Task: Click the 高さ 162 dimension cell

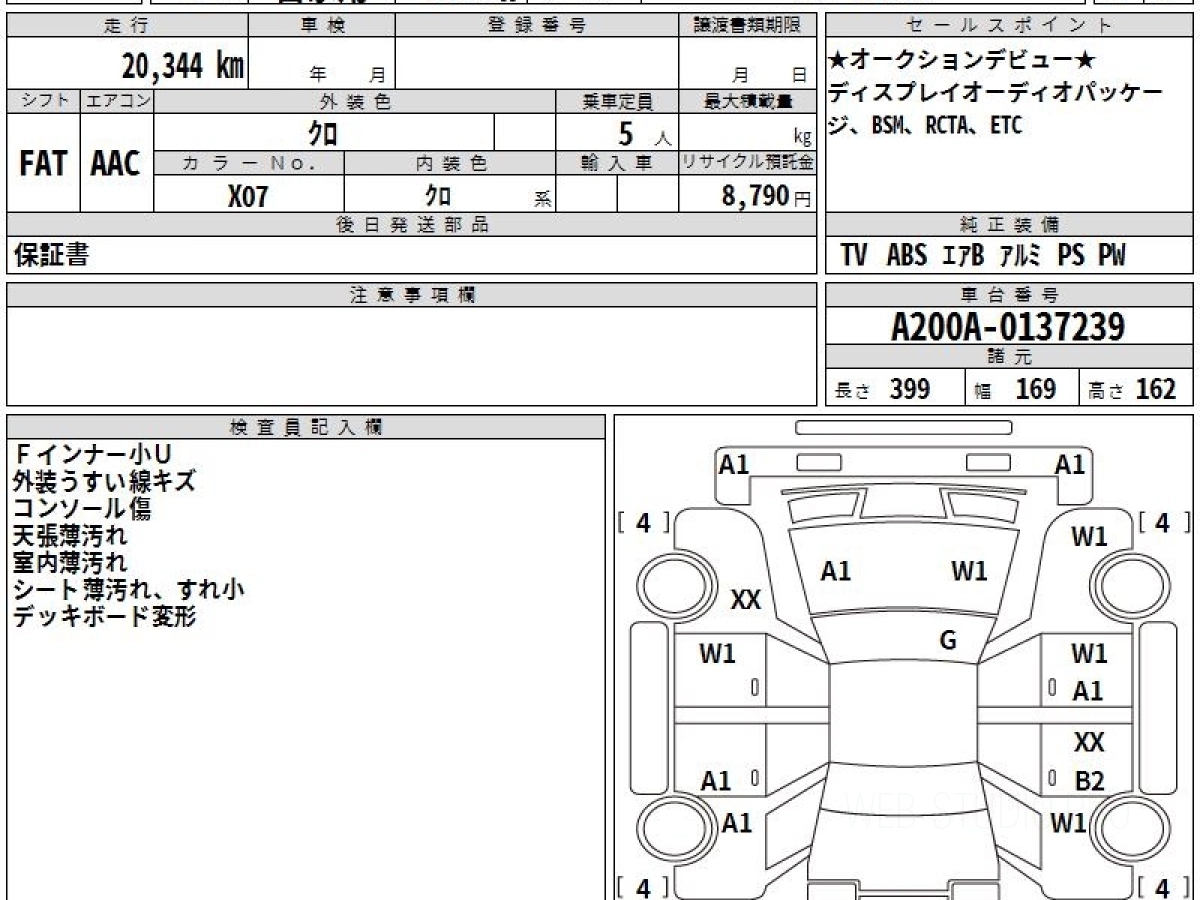Action: 1136,389
